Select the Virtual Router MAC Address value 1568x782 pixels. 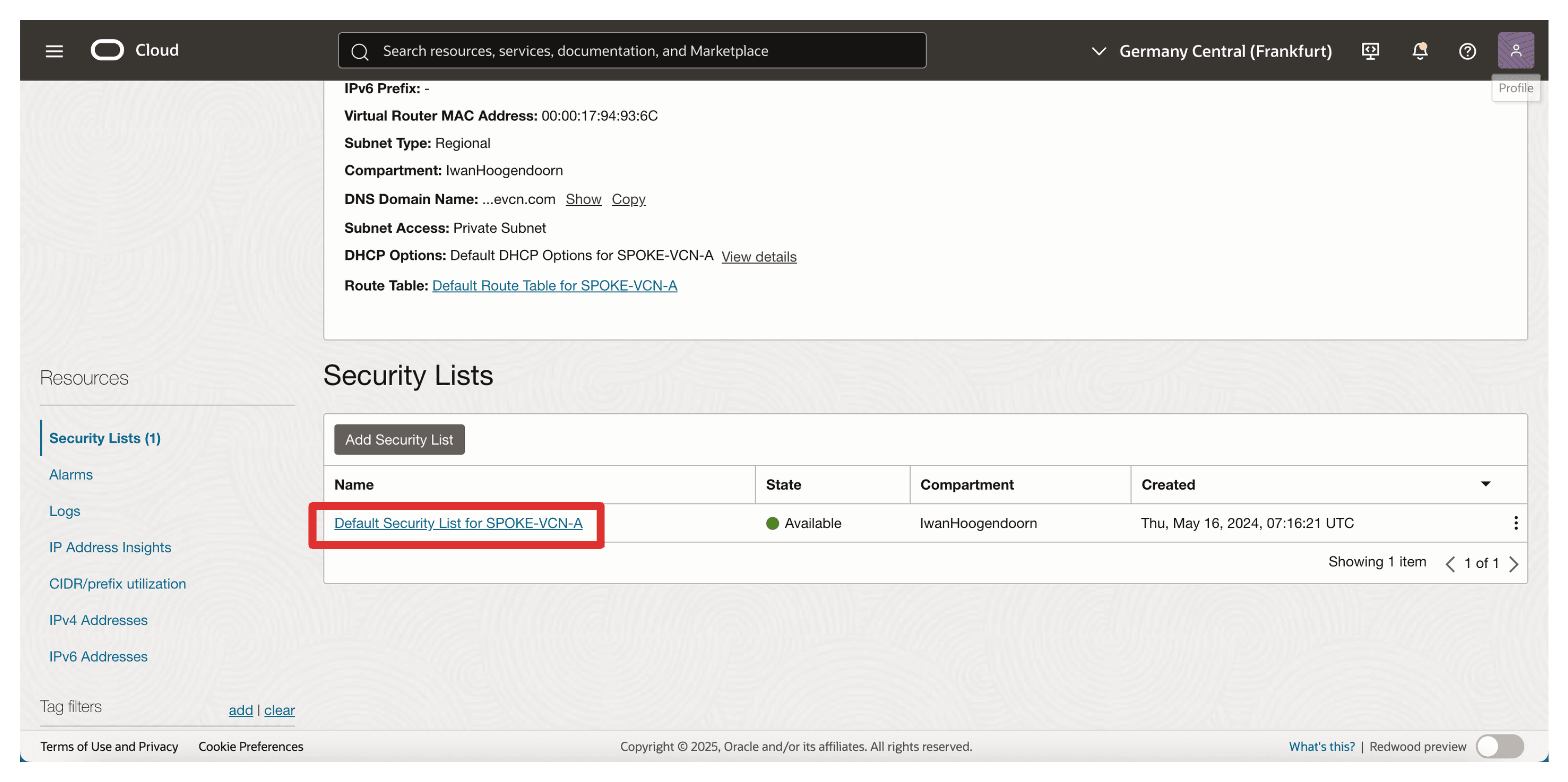click(600, 116)
